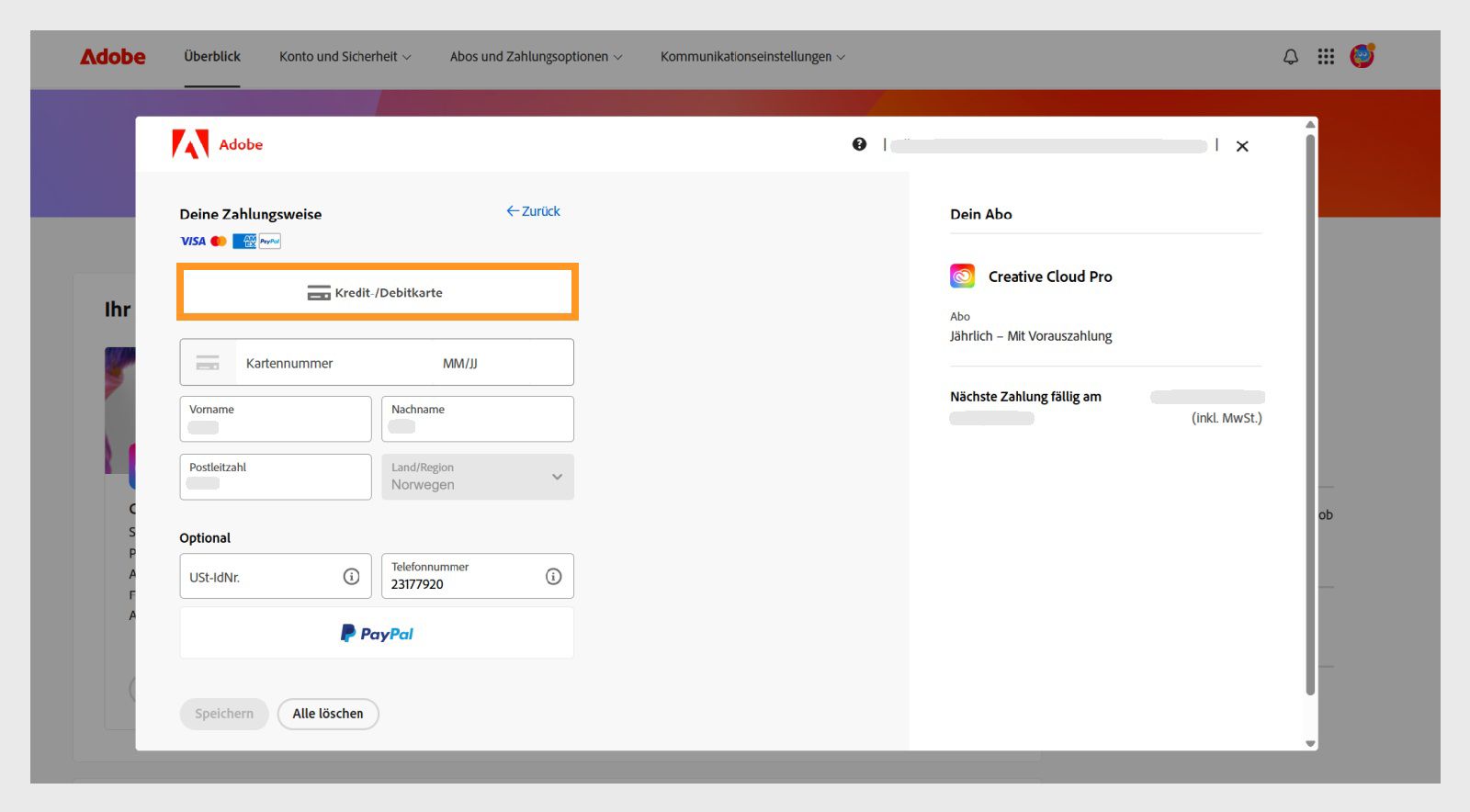
Task: Choose PayPal as payment method
Action: (x=377, y=633)
